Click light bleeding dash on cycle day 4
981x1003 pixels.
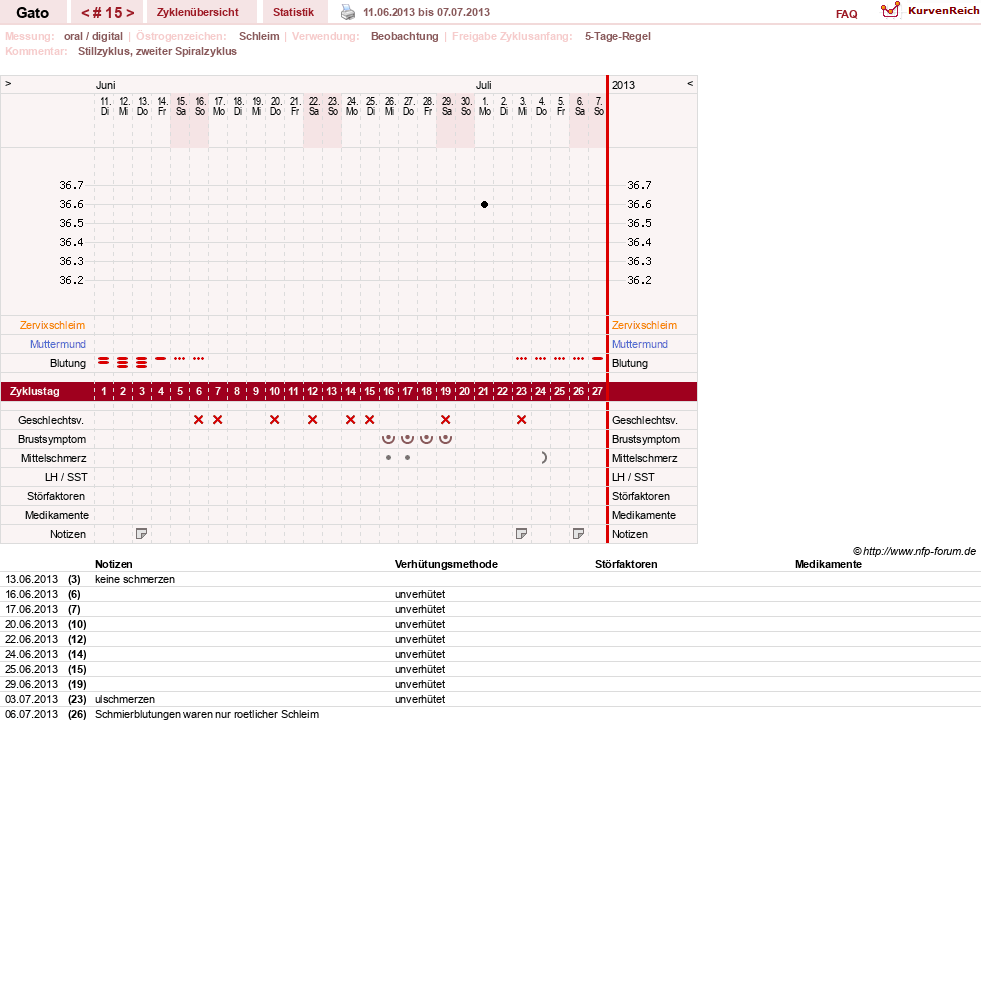point(161,359)
